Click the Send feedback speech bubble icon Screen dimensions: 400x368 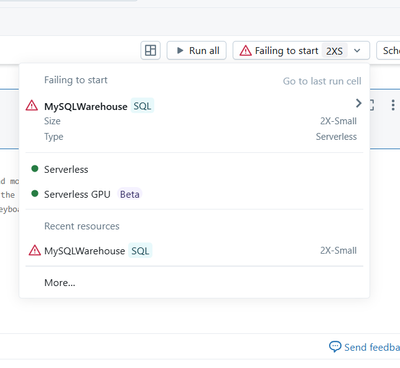point(335,347)
